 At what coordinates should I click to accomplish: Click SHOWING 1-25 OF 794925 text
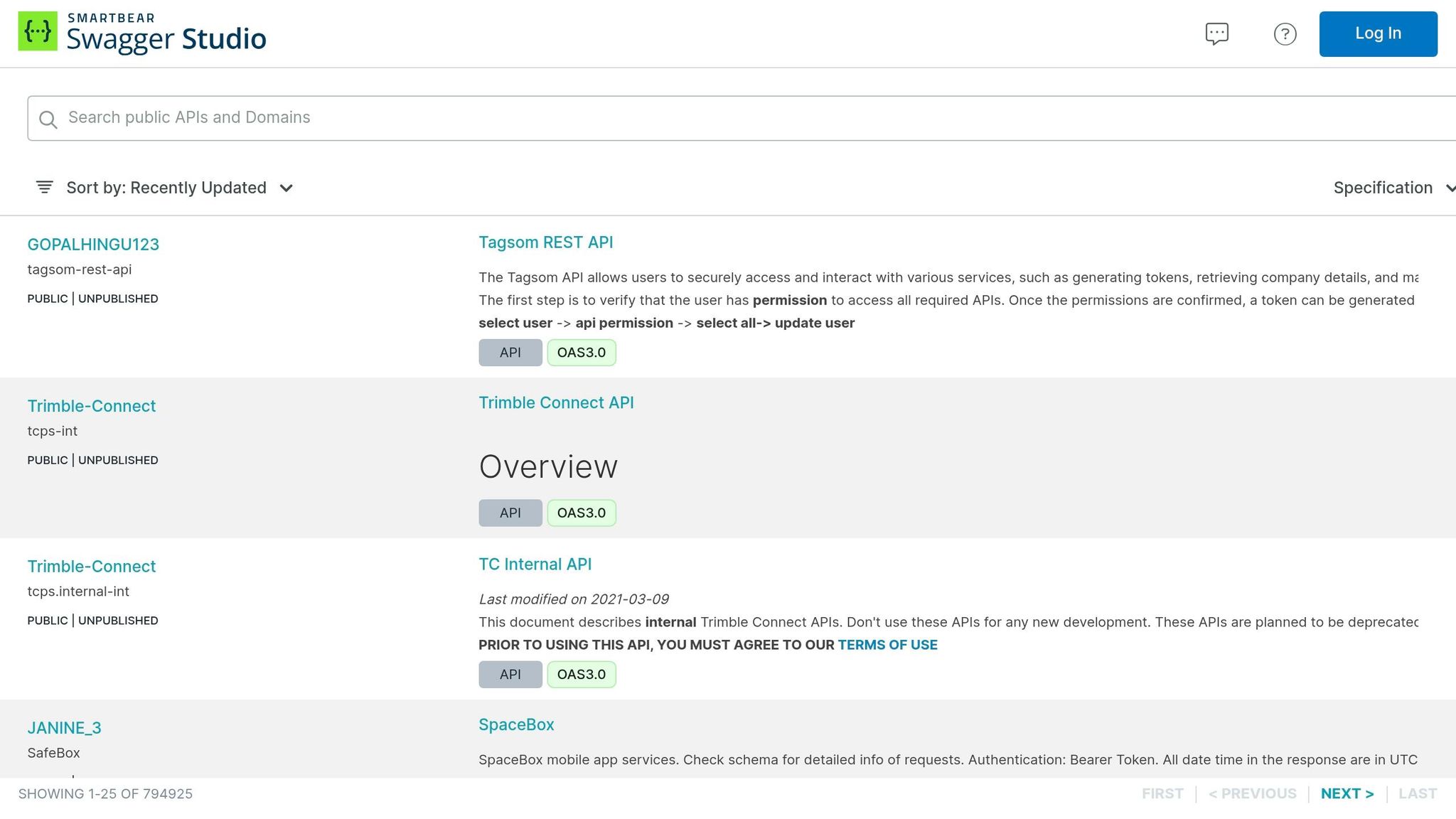[x=105, y=794]
